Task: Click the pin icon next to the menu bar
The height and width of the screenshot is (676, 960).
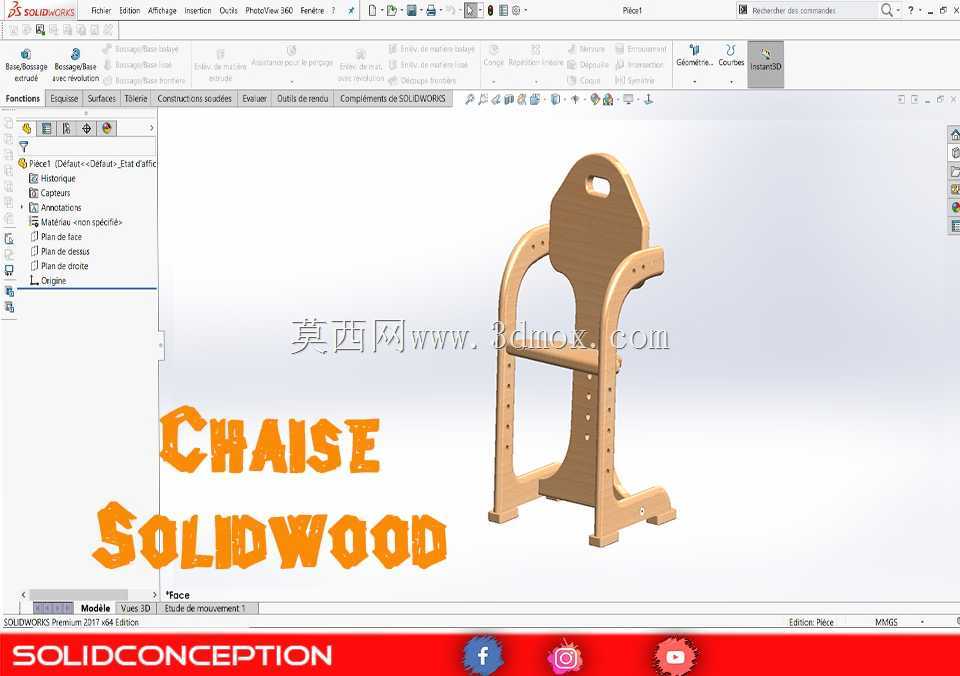Action: point(351,10)
